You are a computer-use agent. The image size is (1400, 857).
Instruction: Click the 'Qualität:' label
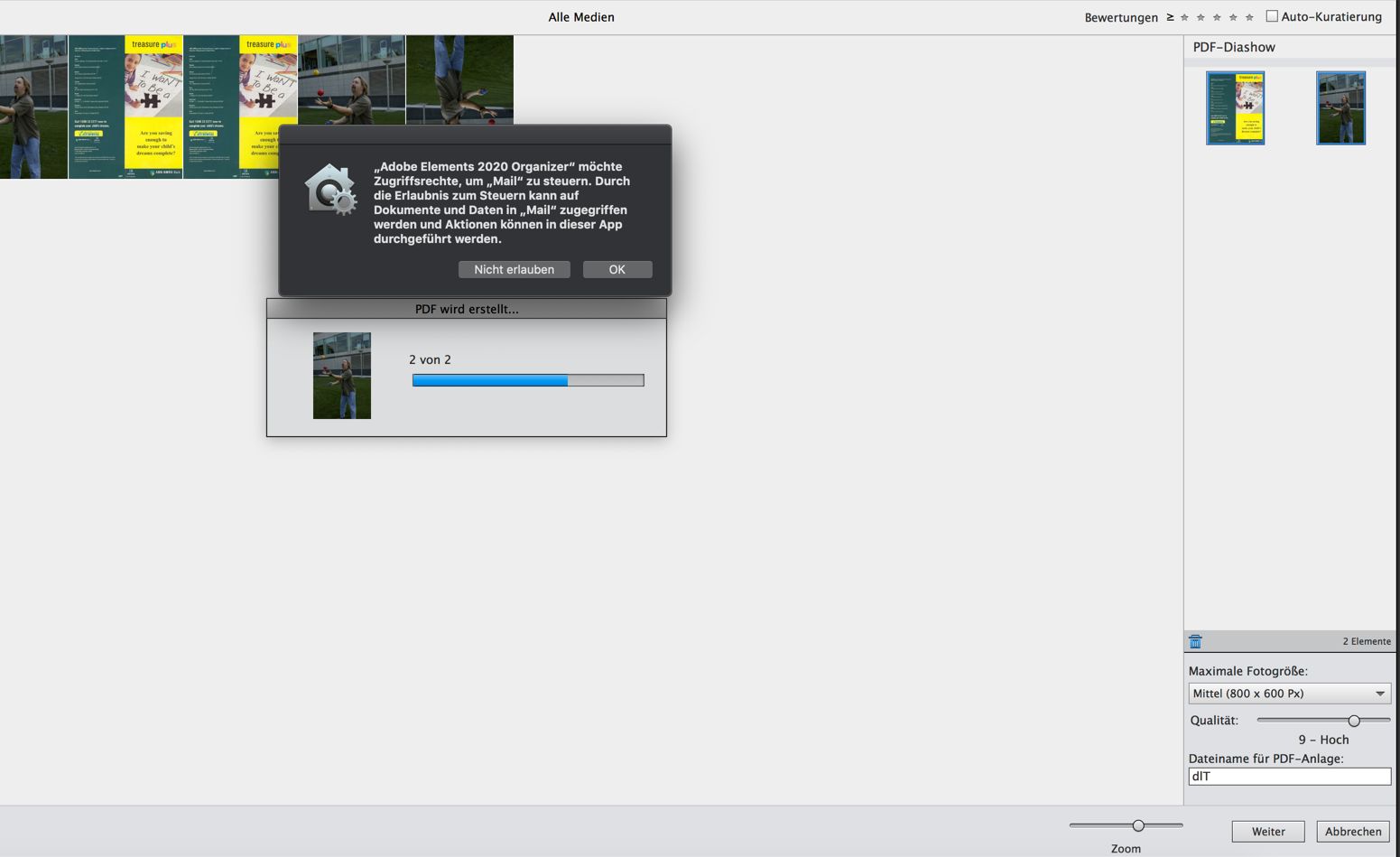tap(1214, 720)
